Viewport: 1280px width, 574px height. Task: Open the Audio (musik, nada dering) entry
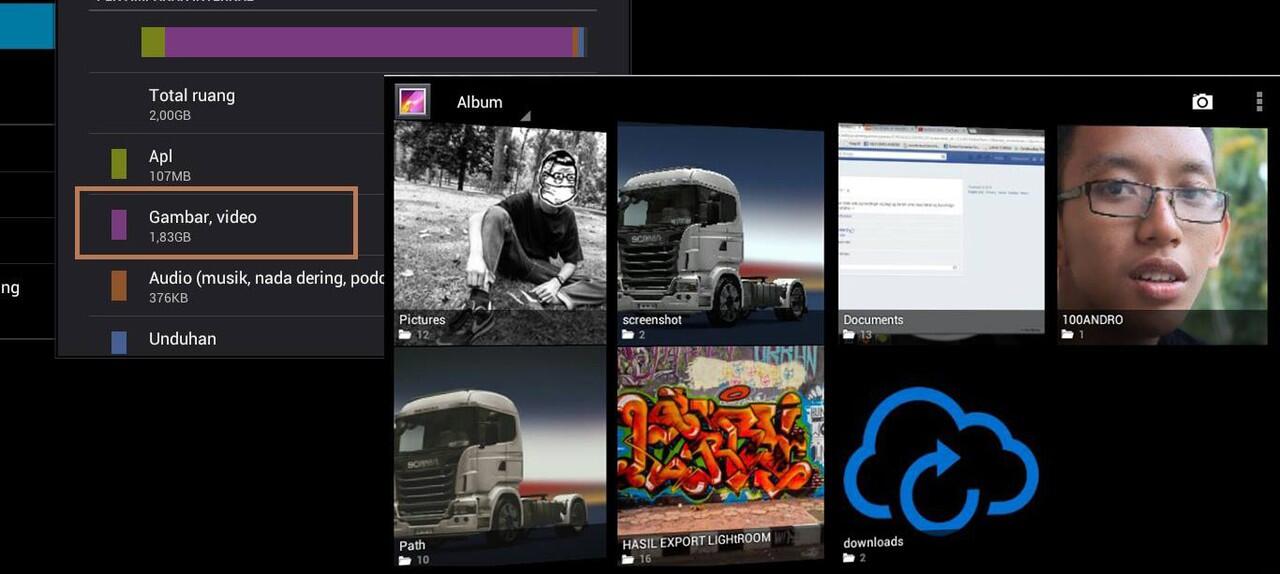[x=237, y=286]
